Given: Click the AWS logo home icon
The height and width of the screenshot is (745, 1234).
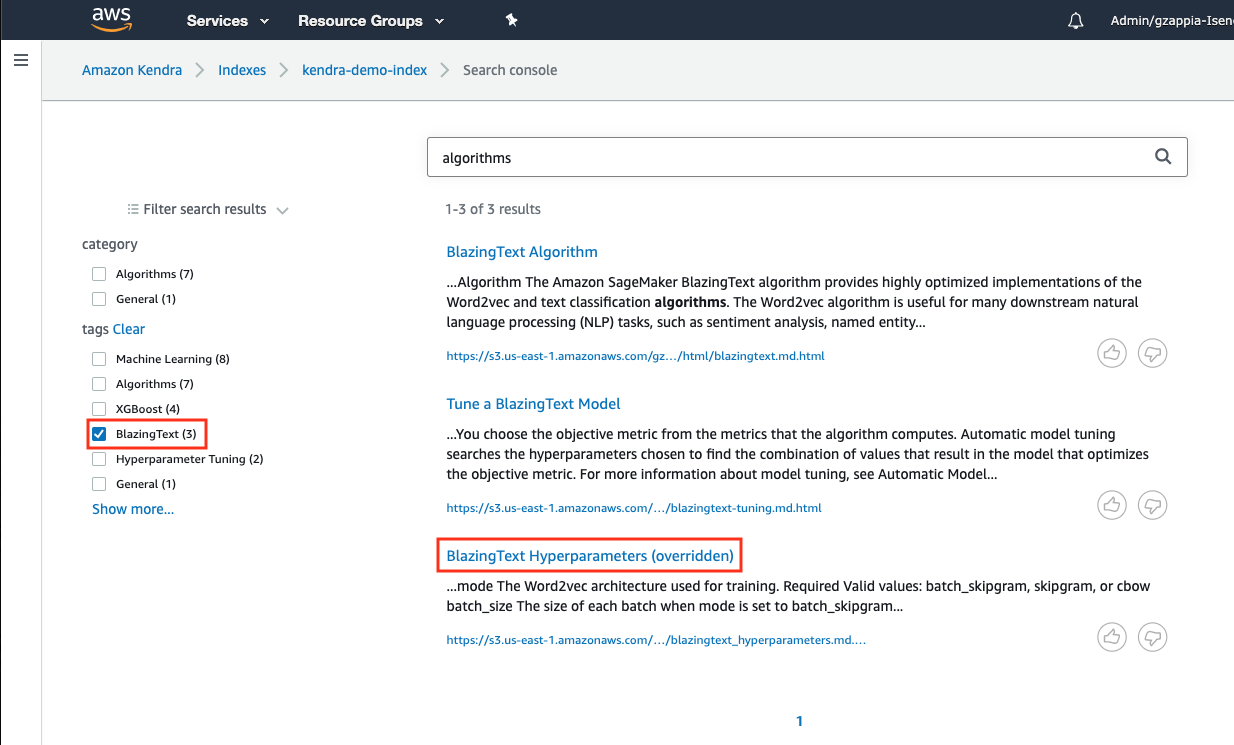Looking at the screenshot, I should tap(111, 19).
